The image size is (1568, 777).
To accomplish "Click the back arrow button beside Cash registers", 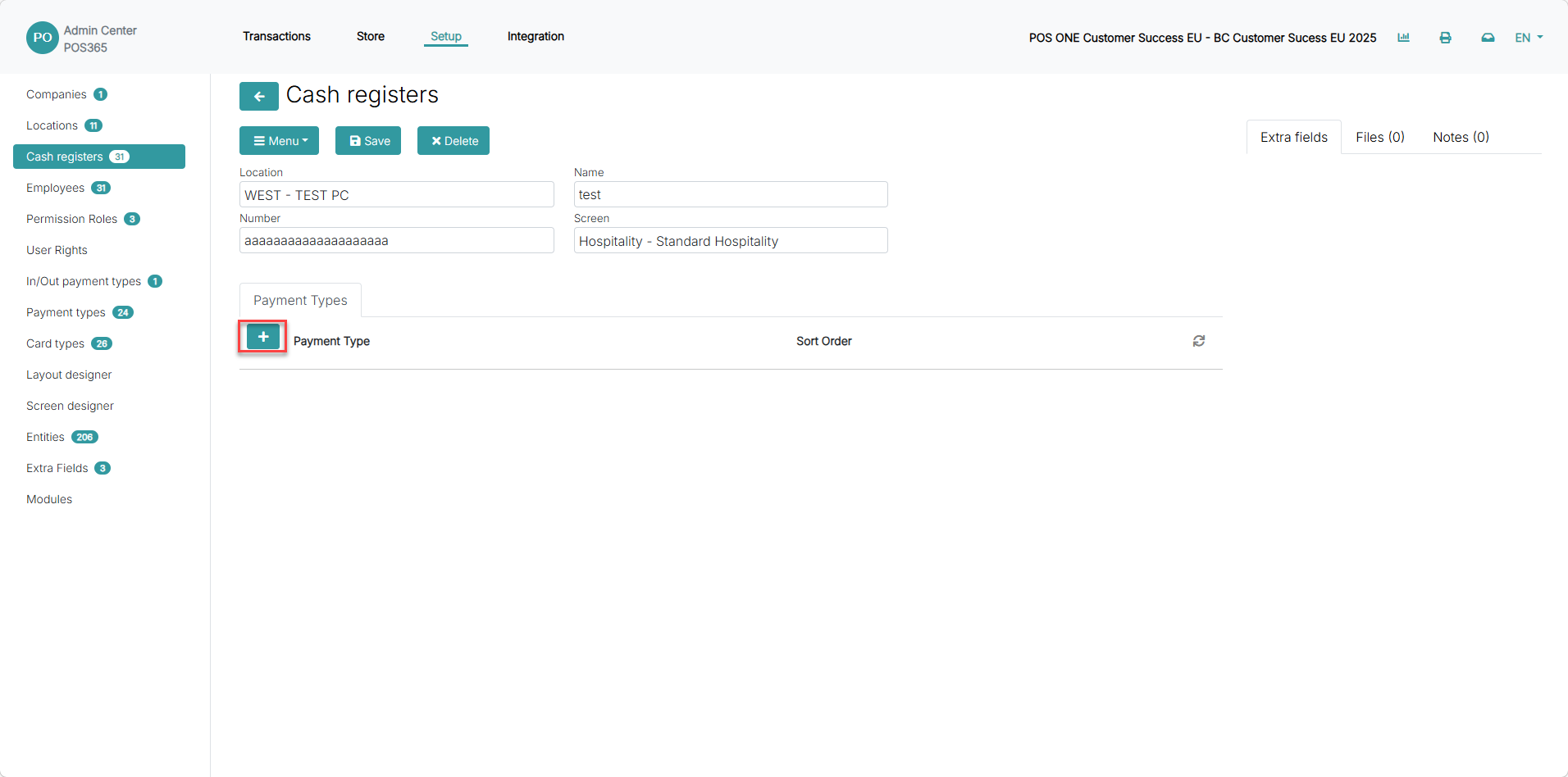I will coord(258,96).
